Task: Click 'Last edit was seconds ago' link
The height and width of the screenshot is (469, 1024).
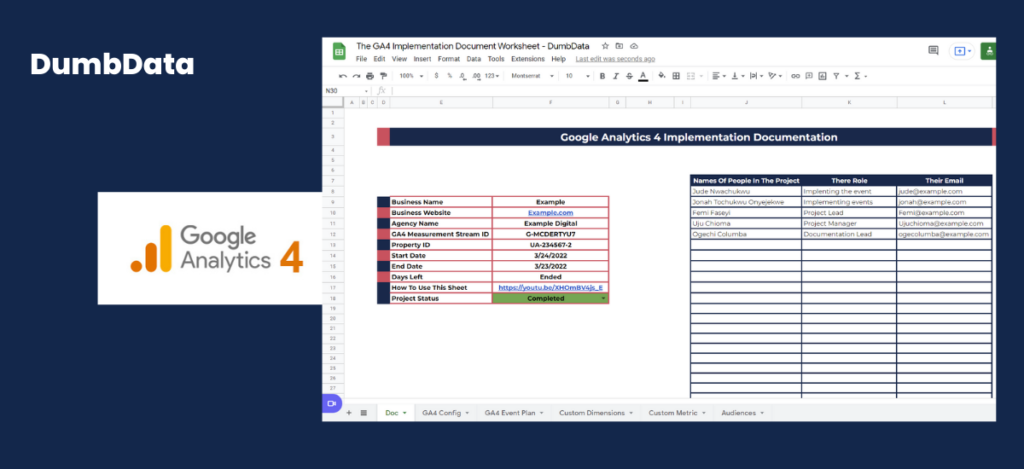Action: 615,59
